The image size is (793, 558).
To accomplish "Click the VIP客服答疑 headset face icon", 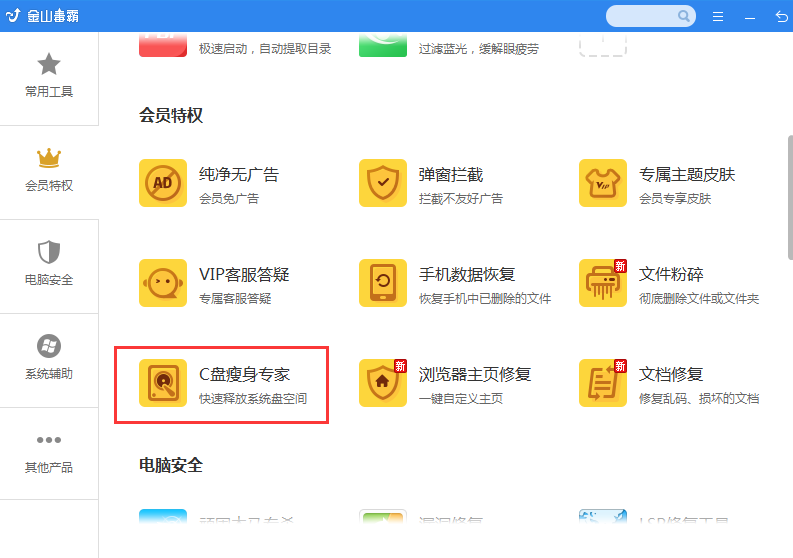I will coord(163,283).
